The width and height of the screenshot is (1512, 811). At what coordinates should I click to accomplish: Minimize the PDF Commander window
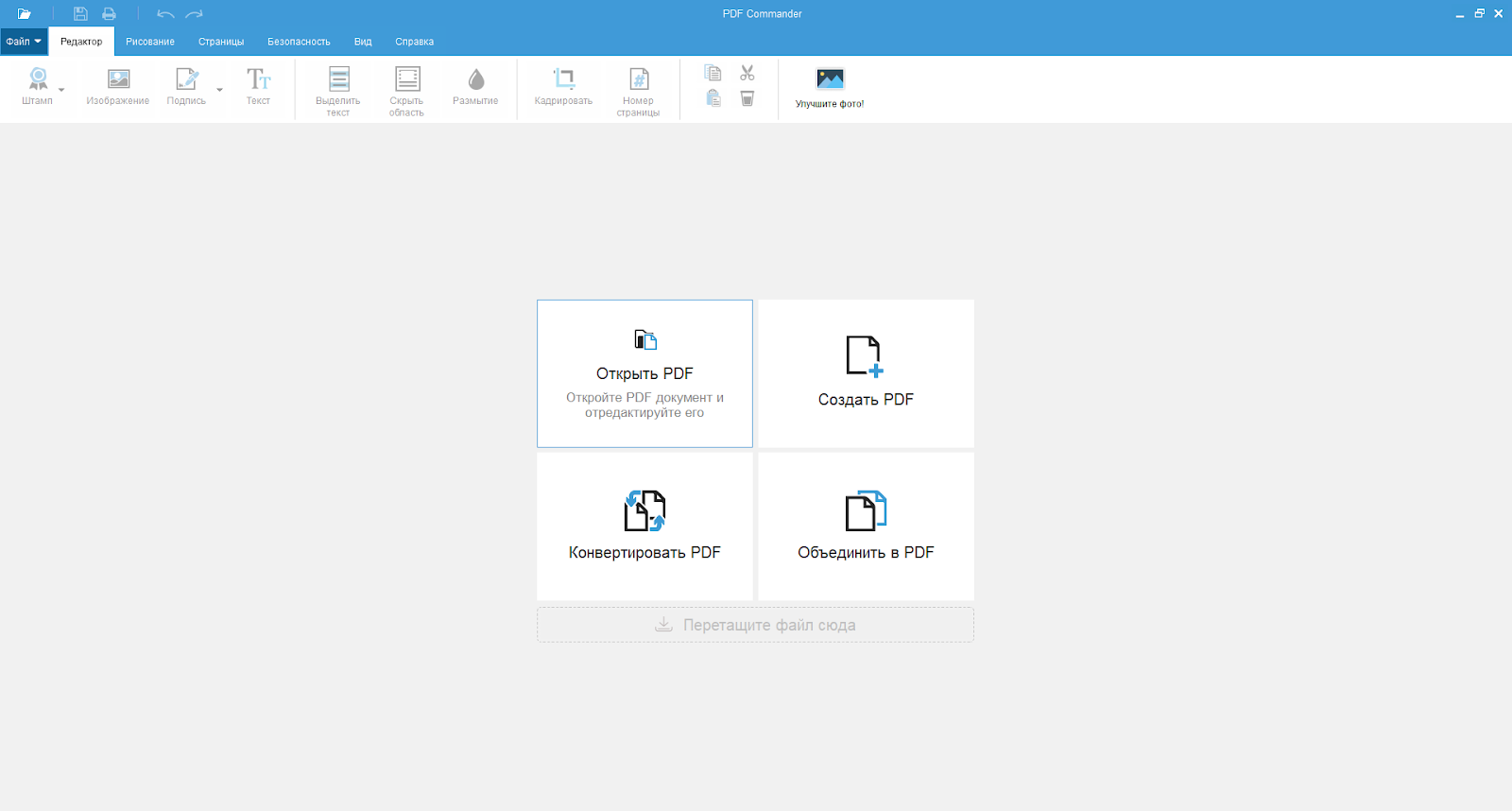coord(1460,14)
